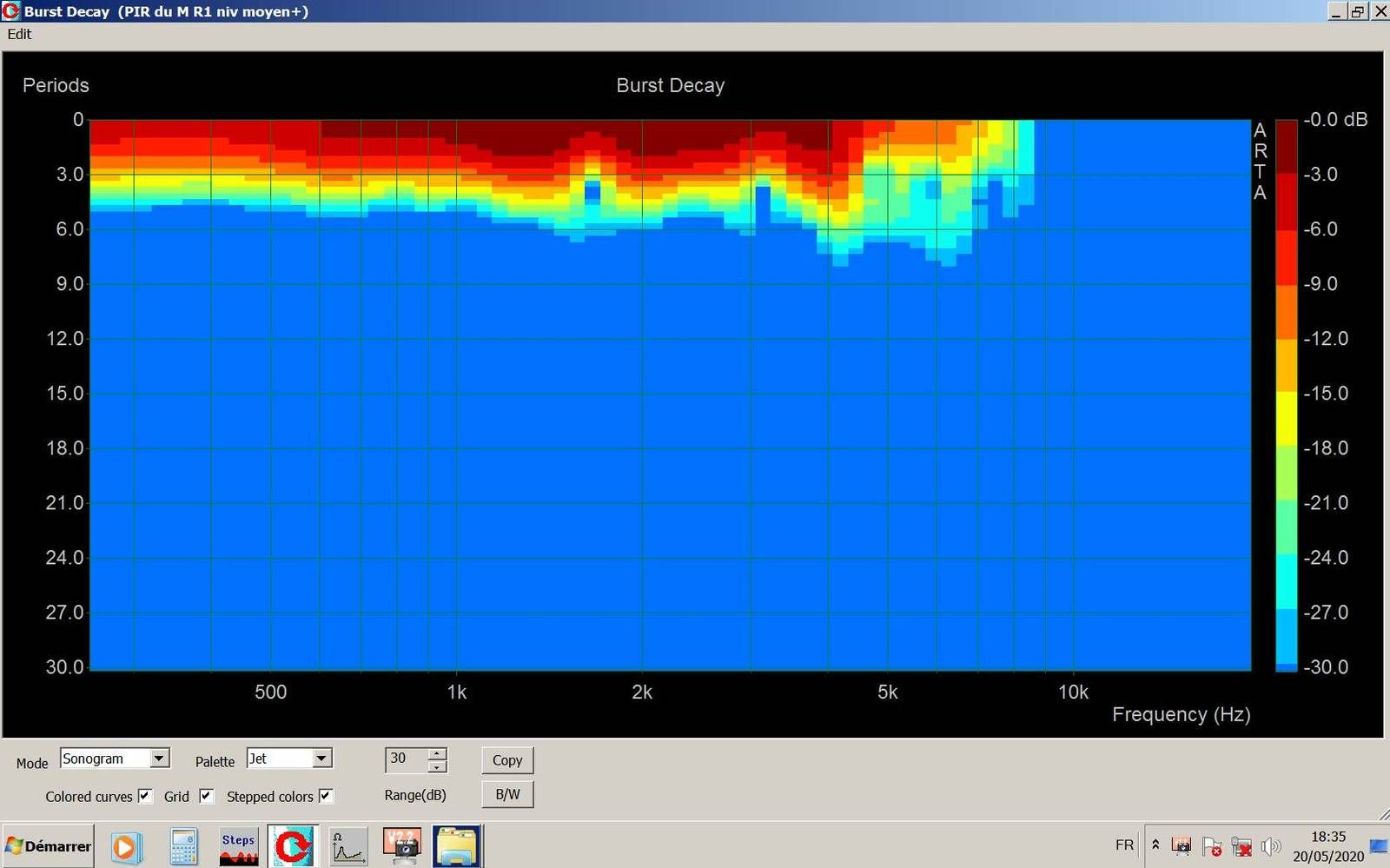Click the Démarrer start button

(x=49, y=846)
